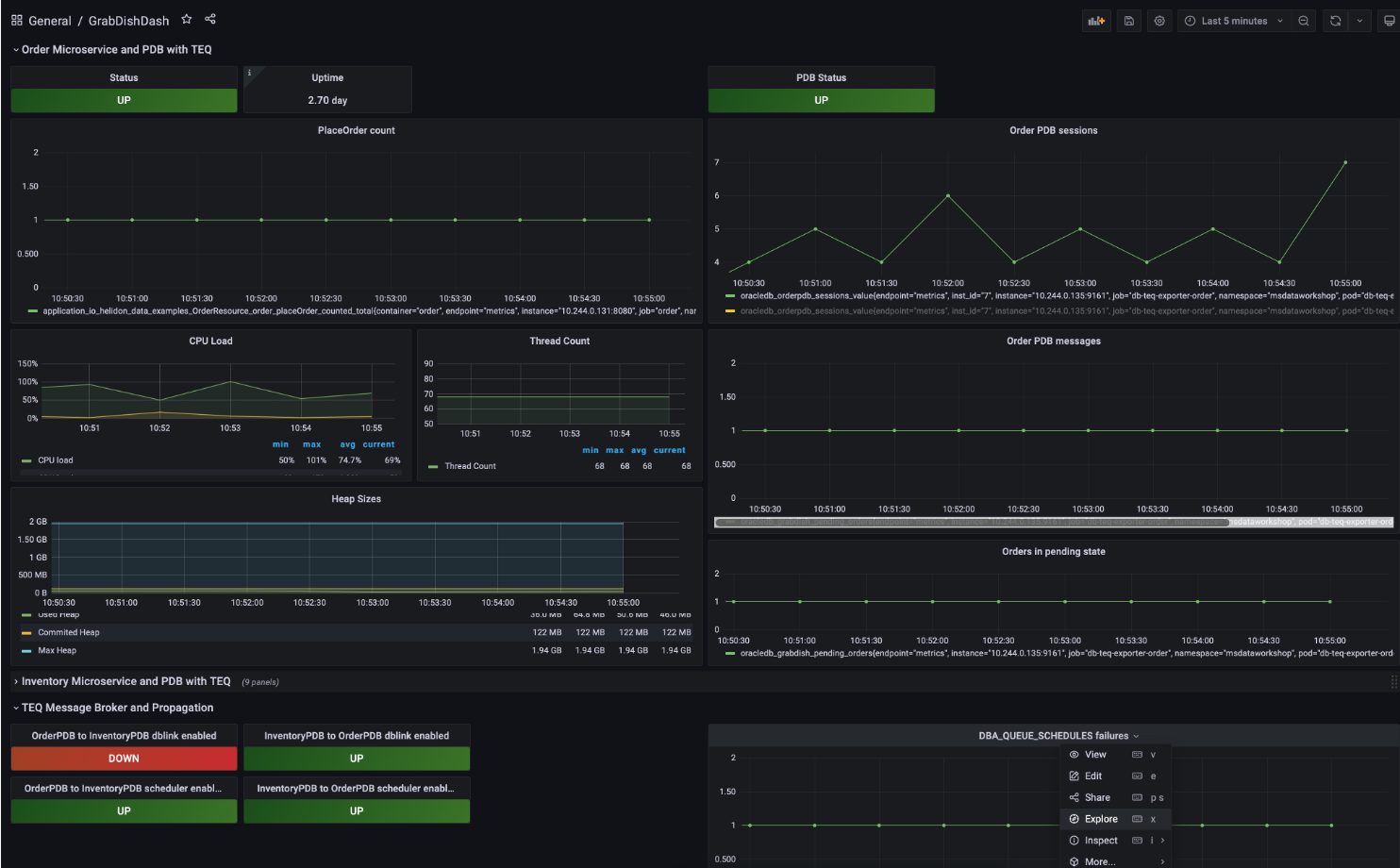Click the Commited Heap legend color swatch
The width and height of the screenshot is (1400, 868).
pos(26,633)
